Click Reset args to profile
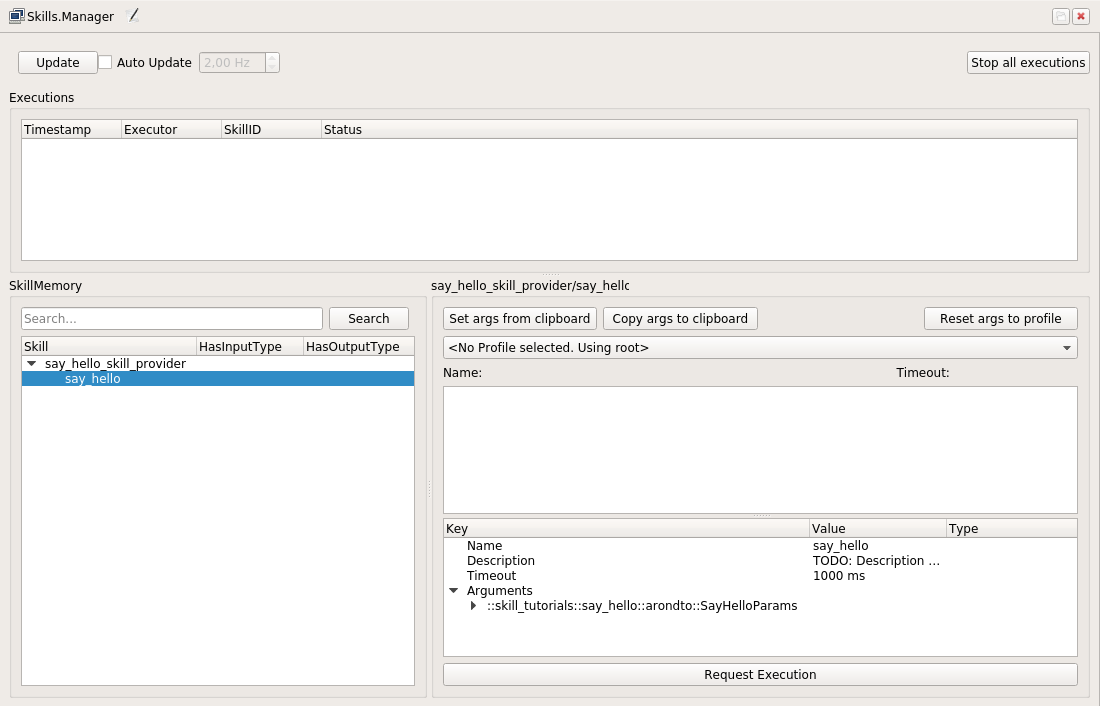 click(1000, 318)
